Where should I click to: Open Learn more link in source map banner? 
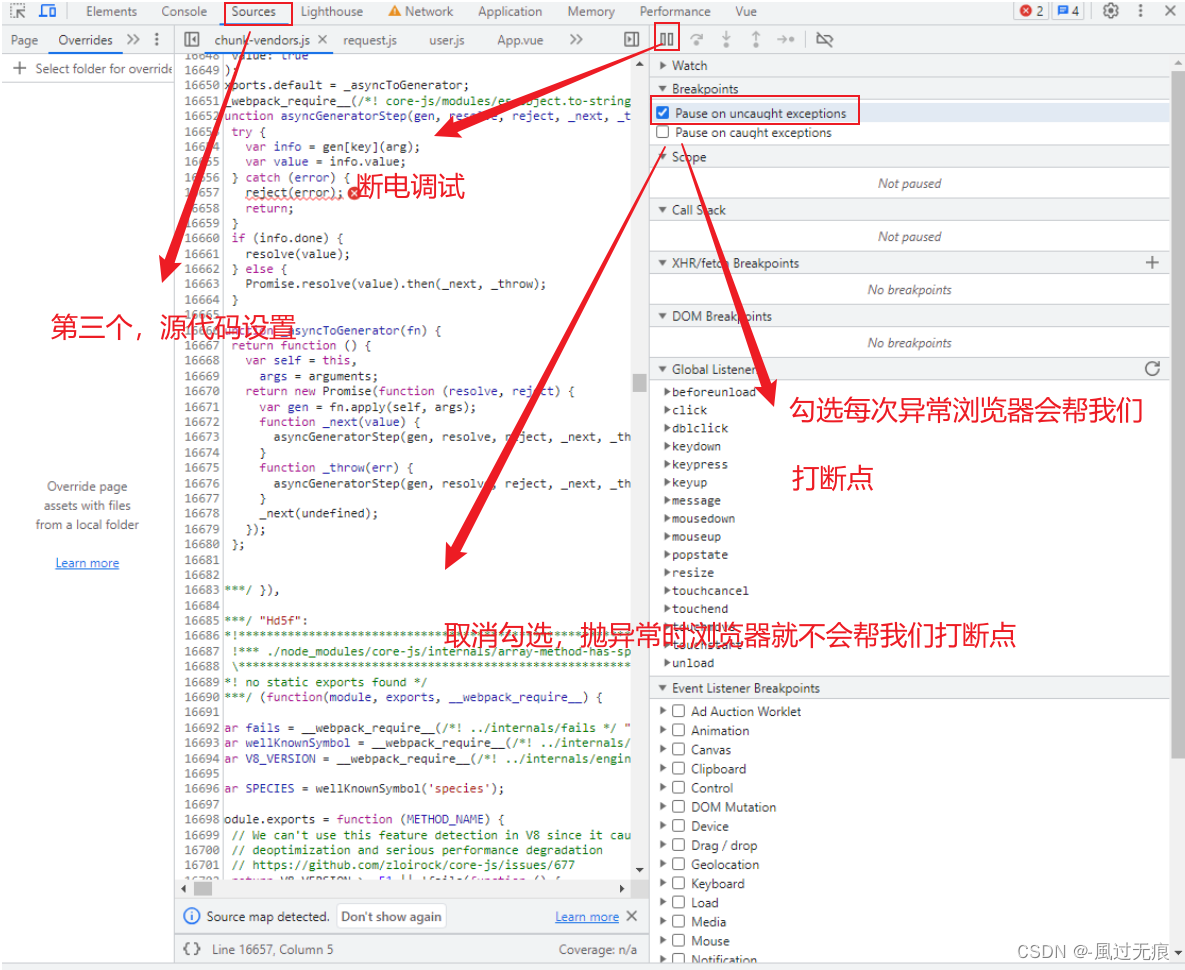pyautogui.click(x=586, y=916)
